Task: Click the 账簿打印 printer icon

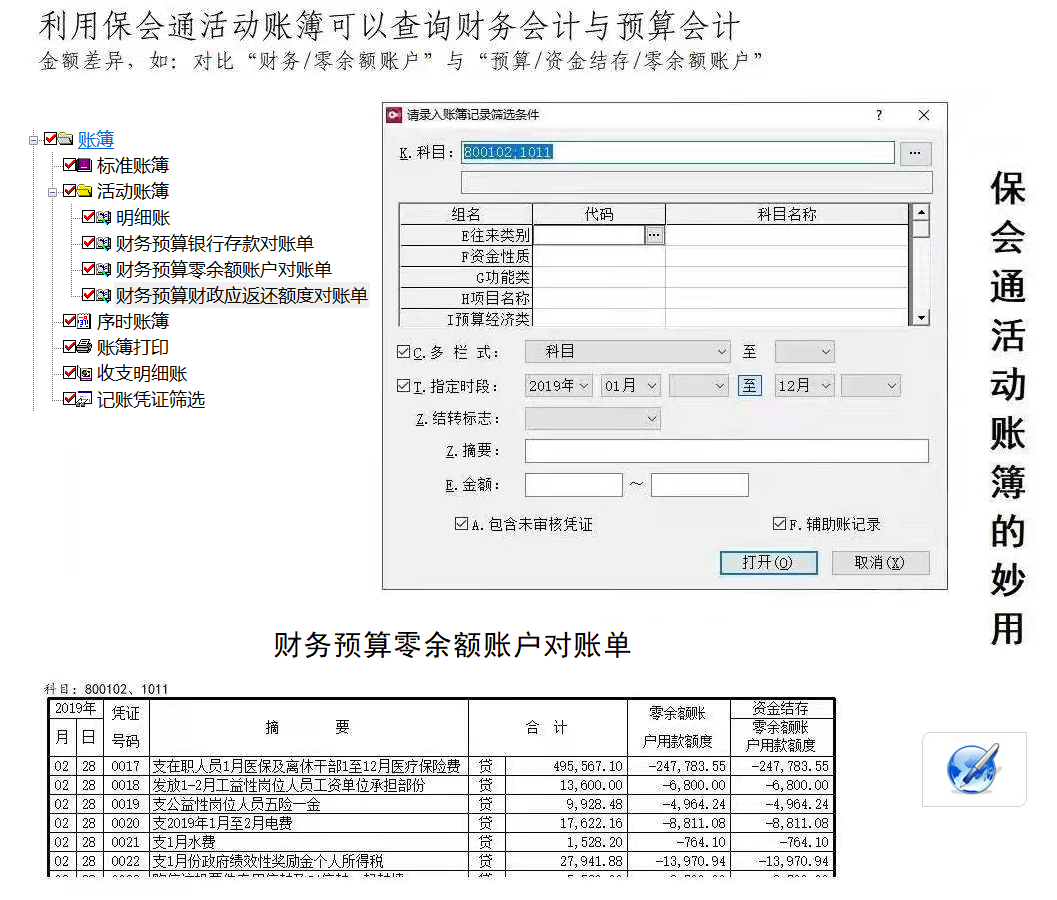Action: 84,347
